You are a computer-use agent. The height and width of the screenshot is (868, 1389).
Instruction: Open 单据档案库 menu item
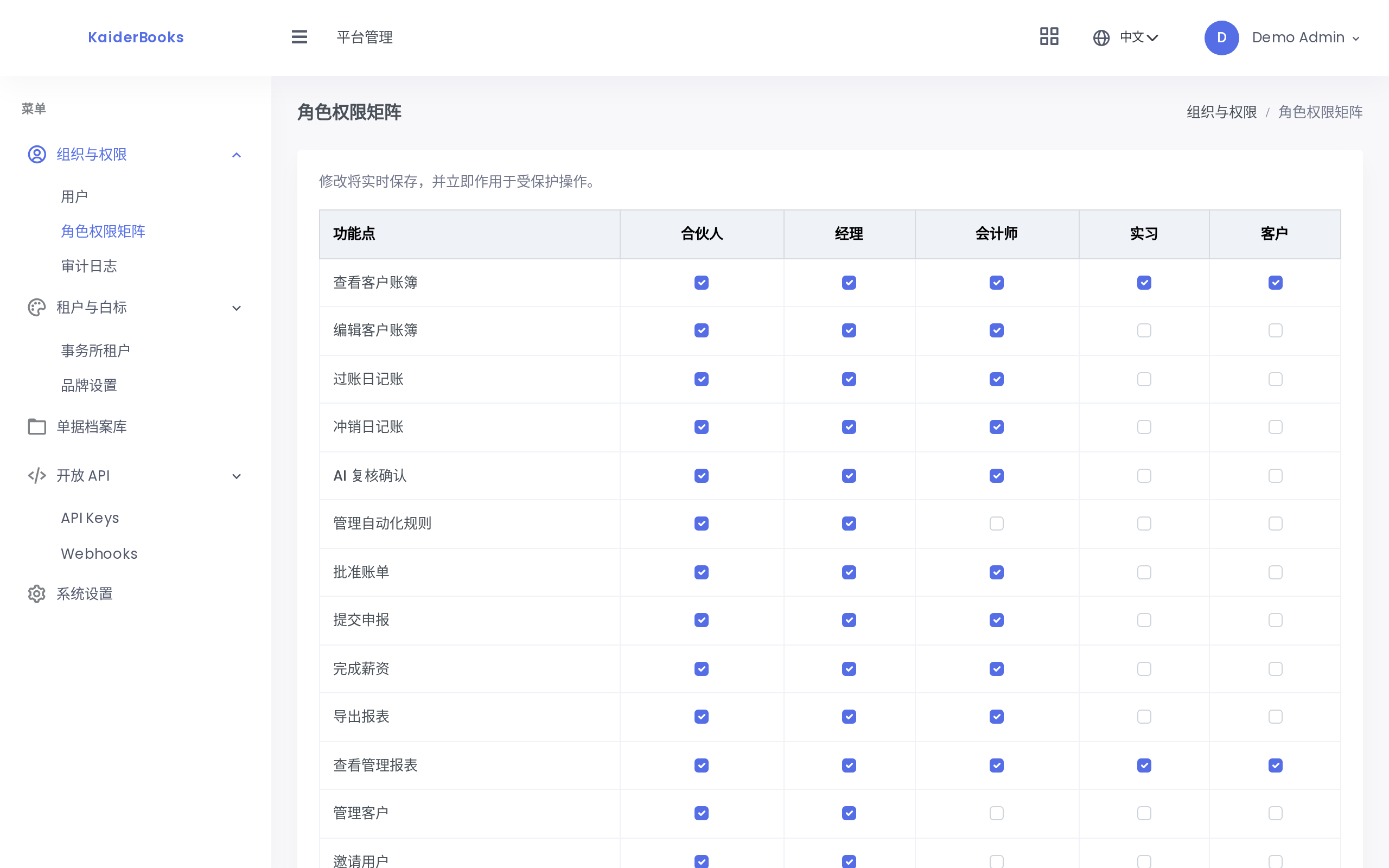click(92, 426)
